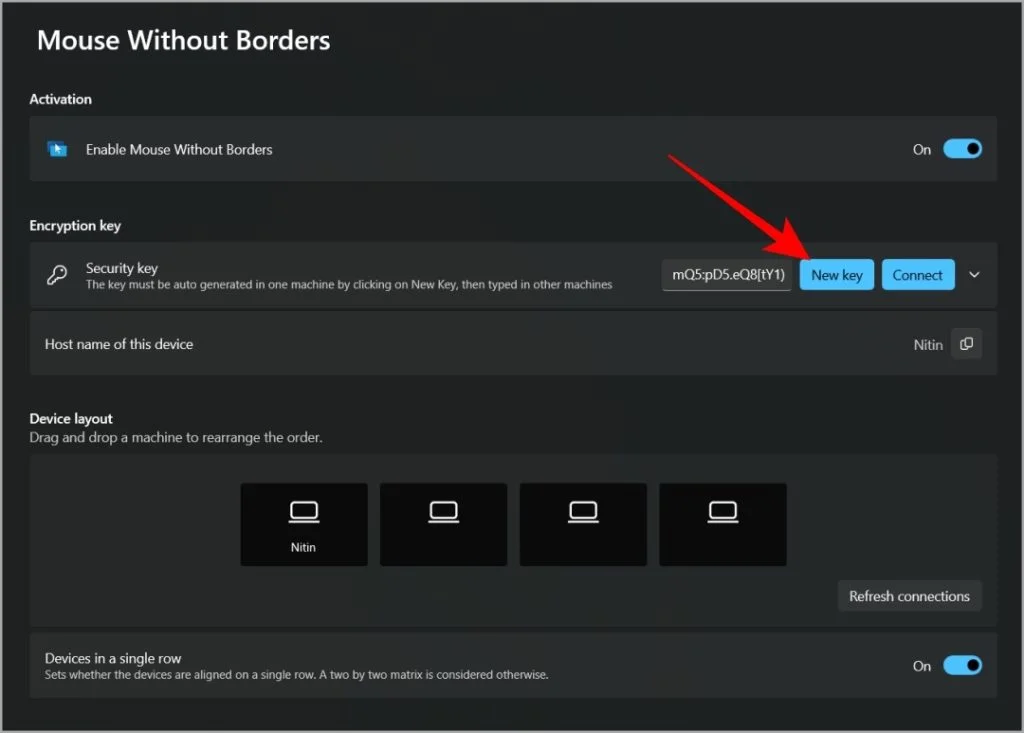Click the security key icon

point(57,275)
